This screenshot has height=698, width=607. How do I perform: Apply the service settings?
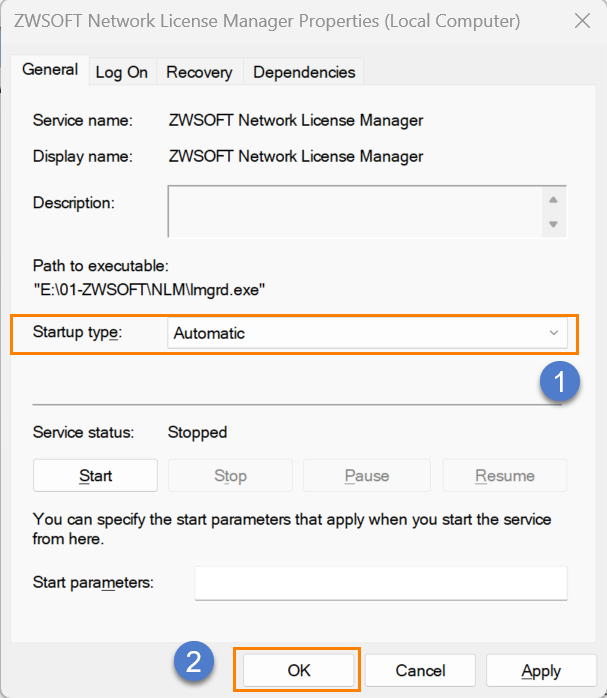541,670
